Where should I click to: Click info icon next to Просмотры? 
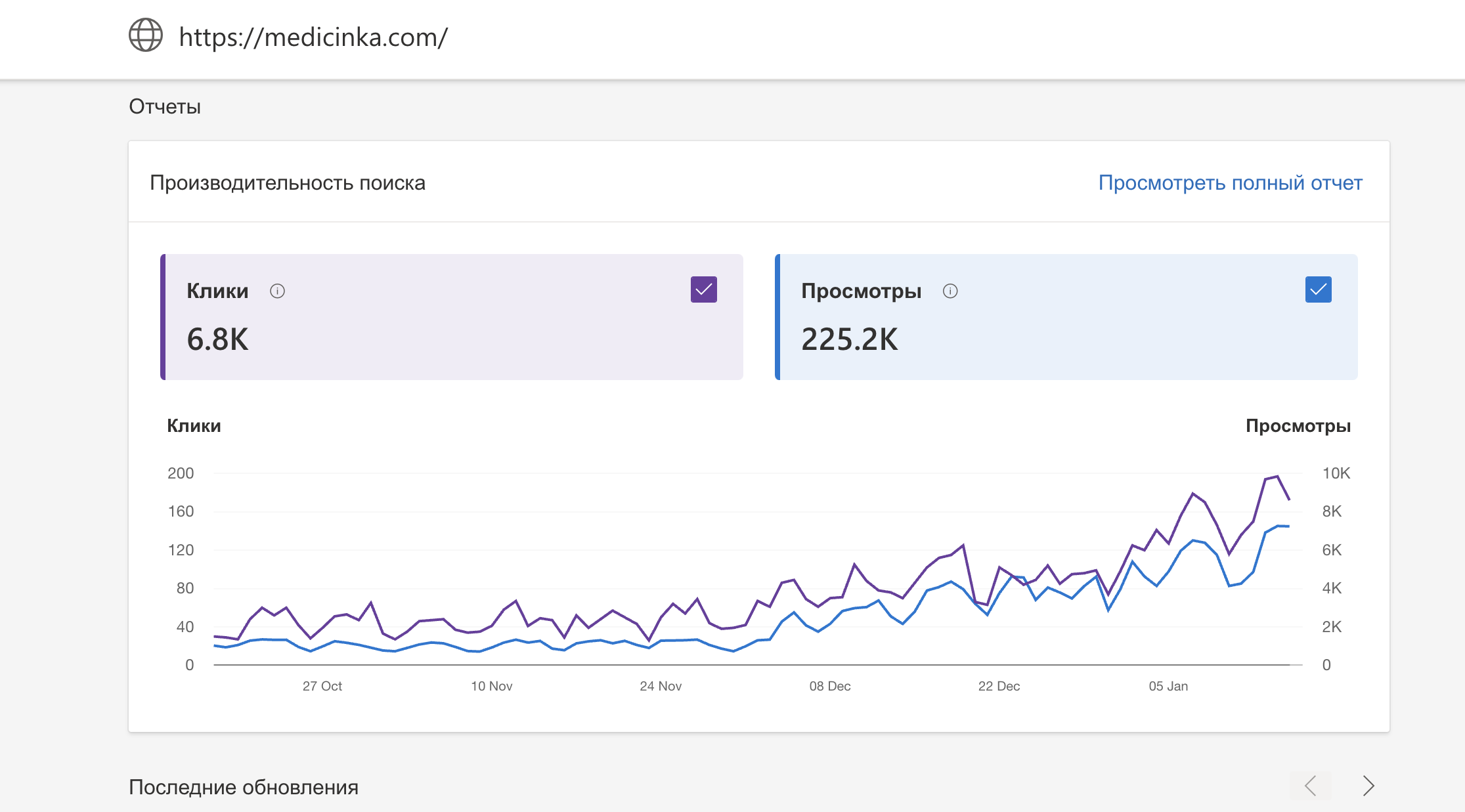point(950,291)
